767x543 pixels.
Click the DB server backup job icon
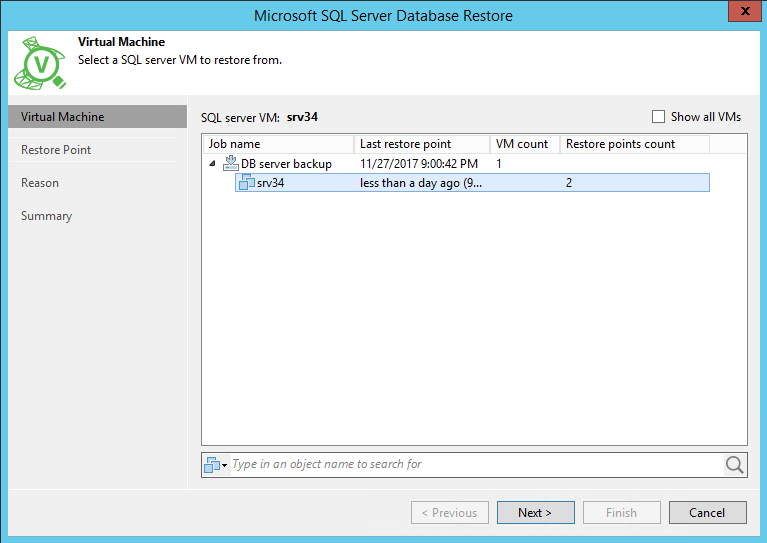click(230, 163)
